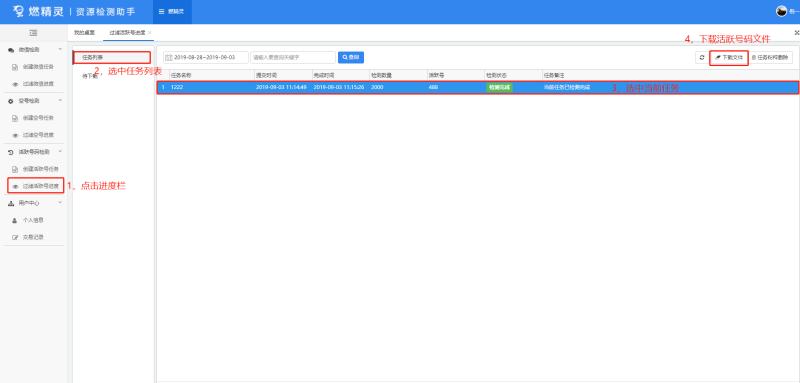Open 个人信息 under 用户中心

click(x=29, y=220)
